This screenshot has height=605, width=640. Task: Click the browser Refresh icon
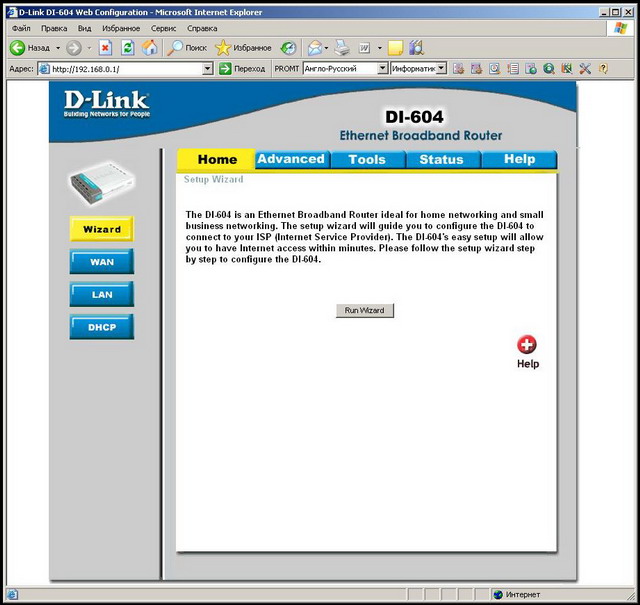point(127,47)
